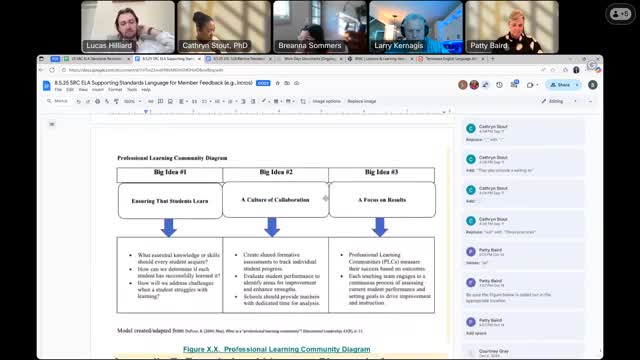Open the Border weight dropdown
Viewport: 640px width, 360px height.
coord(278,101)
